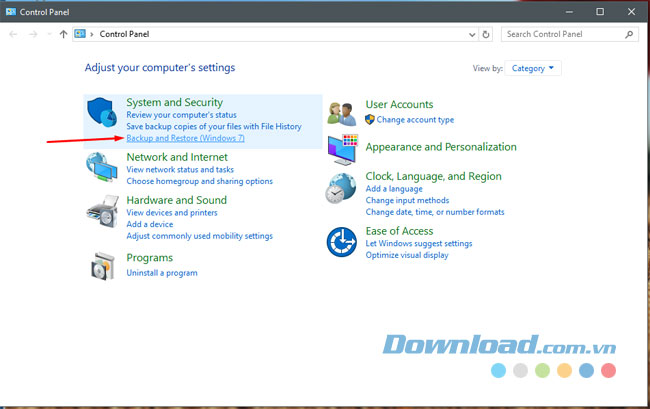The image size is (650, 409).
Task: Click the Control Panel icon in address bar
Action: 80,34
